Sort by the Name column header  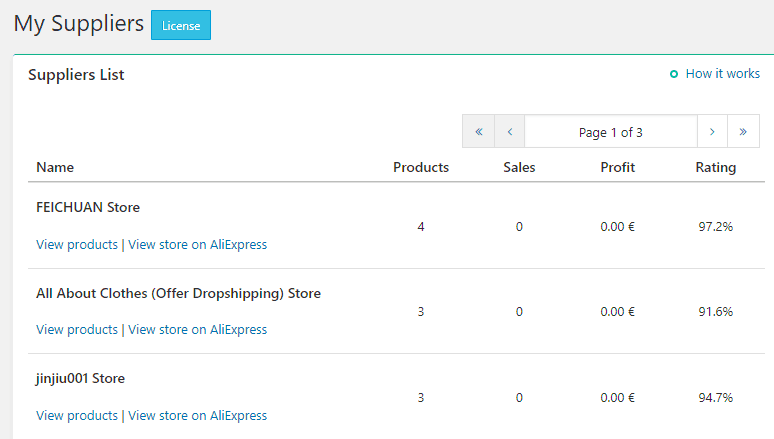tap(55, 167)
